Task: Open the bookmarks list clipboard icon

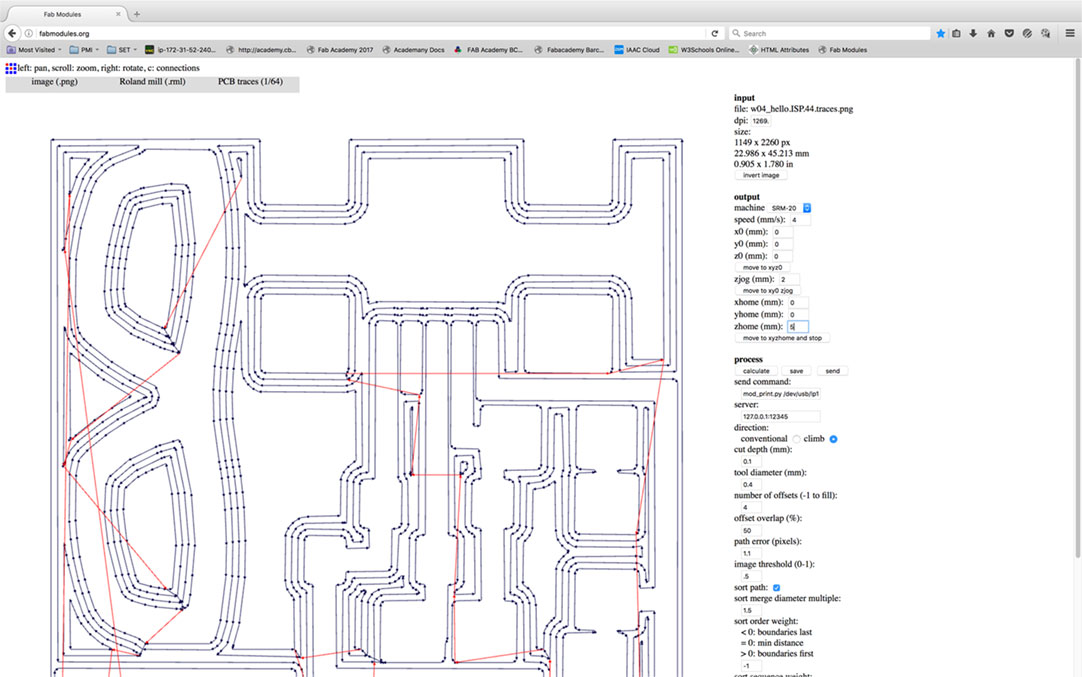Action: pos(956,33)
